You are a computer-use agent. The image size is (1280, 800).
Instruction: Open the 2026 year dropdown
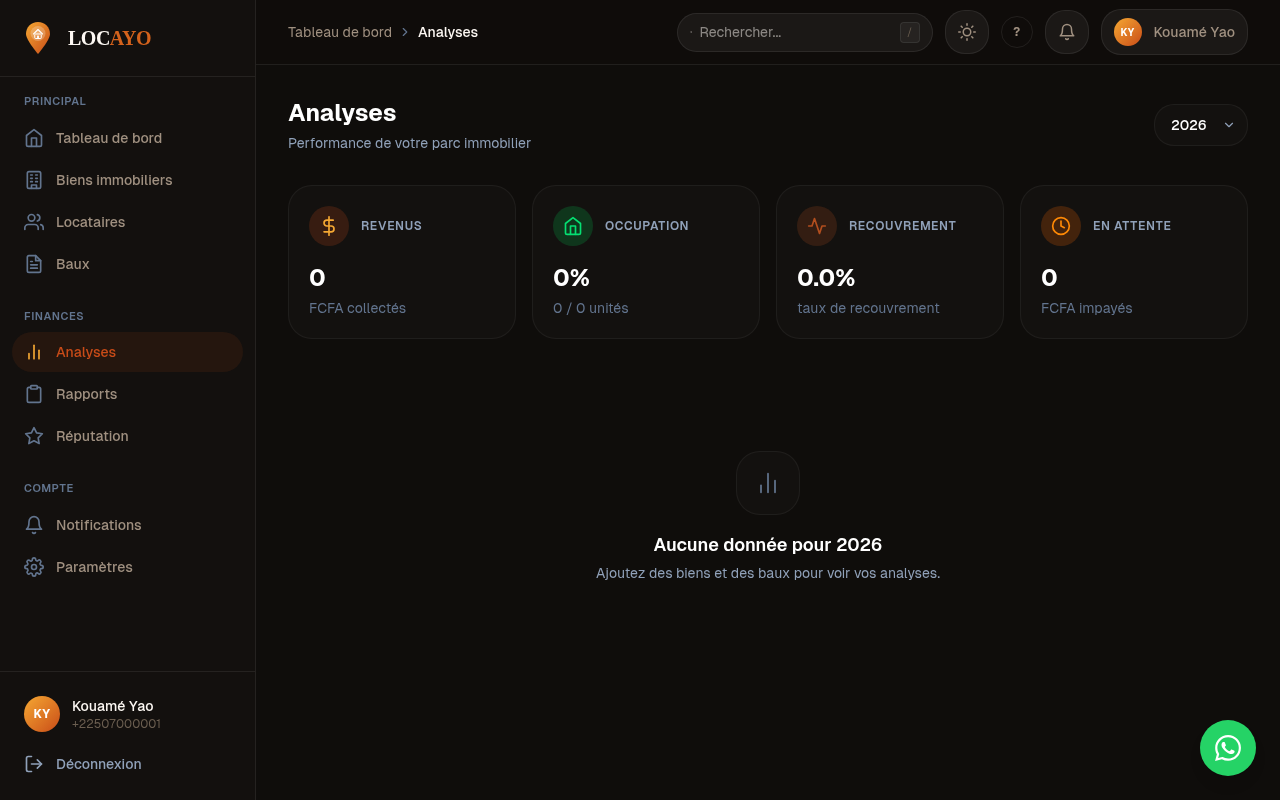tap(1200, 125)
